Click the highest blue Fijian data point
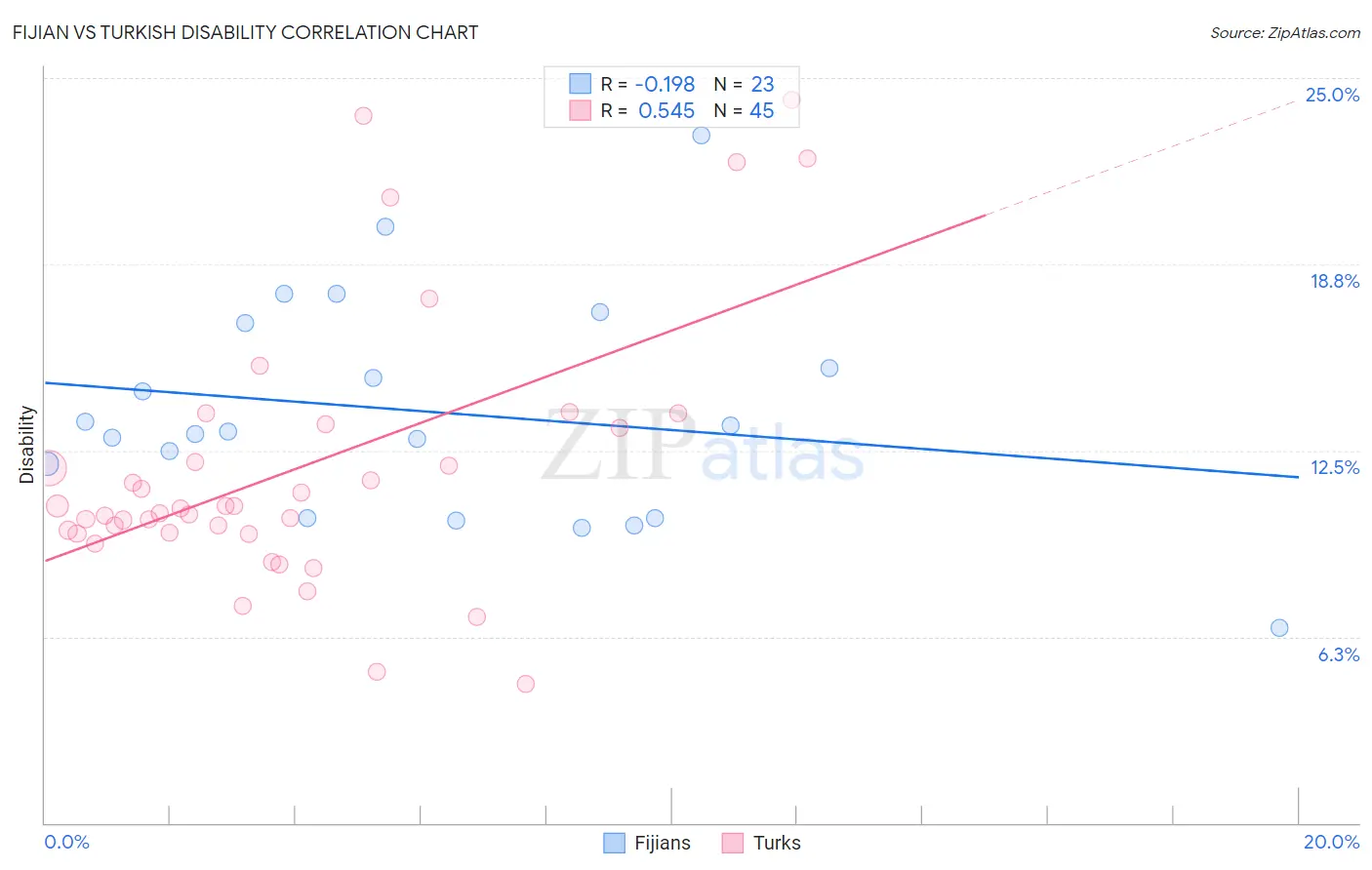Screen dimensions: 1372x870 (x=702, y=136)
